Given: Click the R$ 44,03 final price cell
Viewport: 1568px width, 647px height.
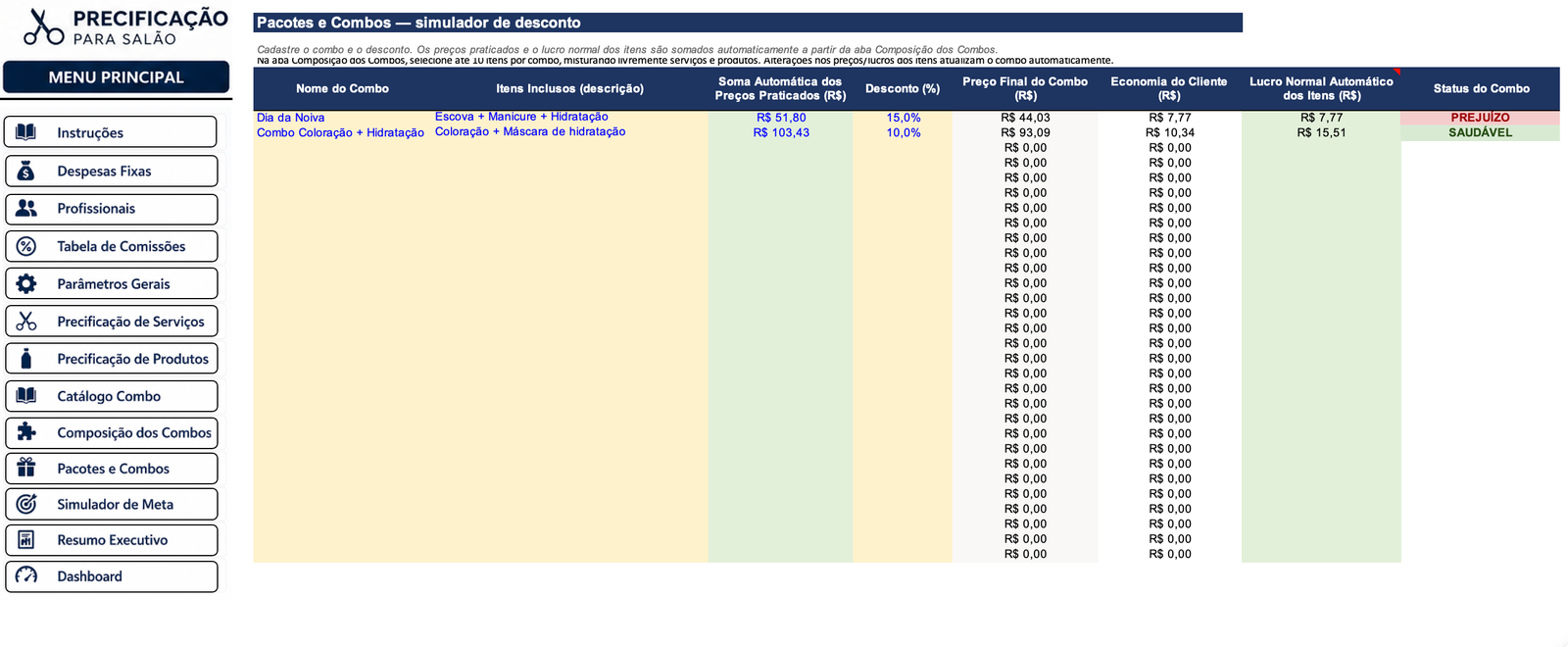Looking at the screenshot, I should 1025,118.
